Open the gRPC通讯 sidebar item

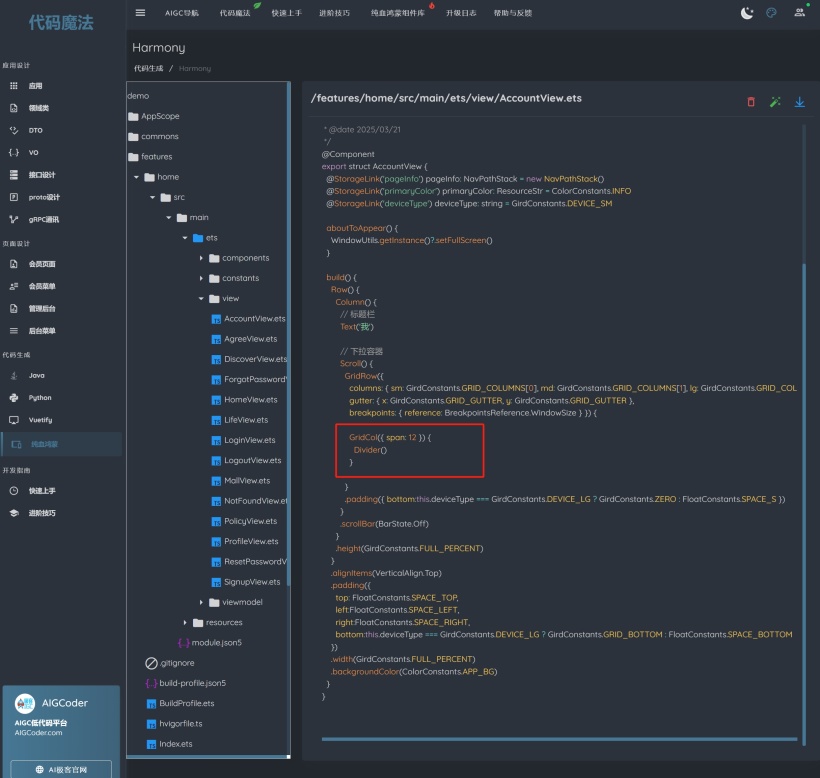43,219
